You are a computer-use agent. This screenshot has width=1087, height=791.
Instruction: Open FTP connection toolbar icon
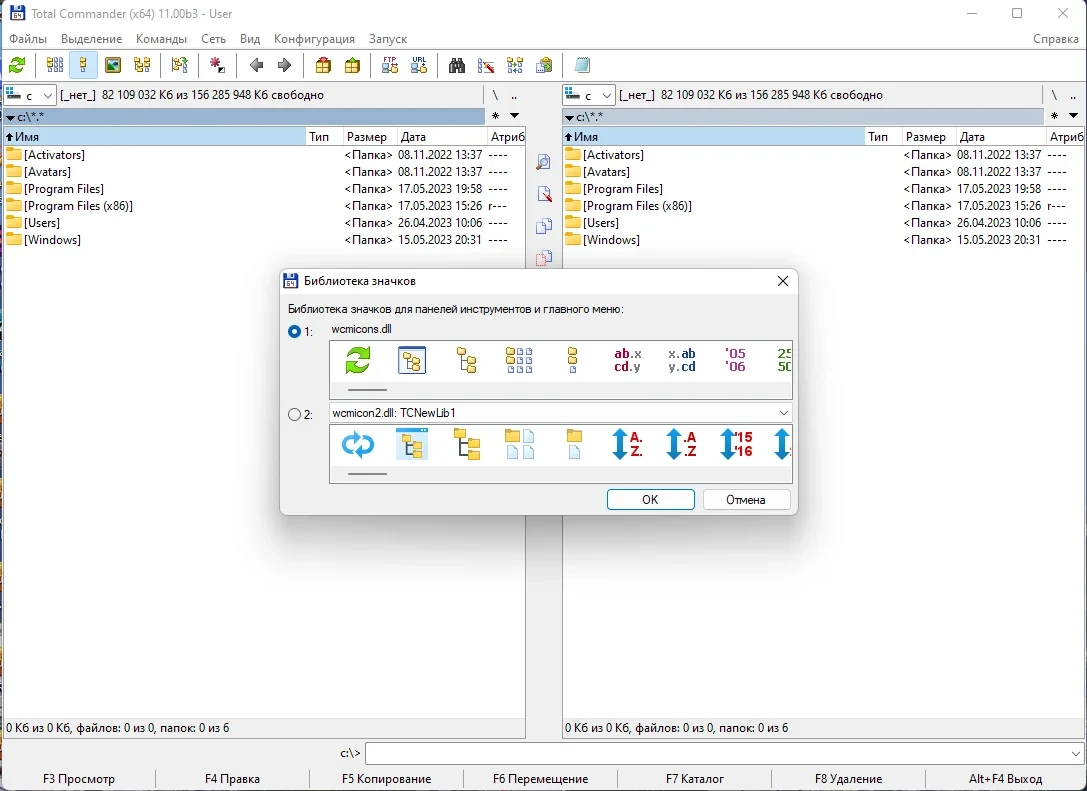(390, 65)
